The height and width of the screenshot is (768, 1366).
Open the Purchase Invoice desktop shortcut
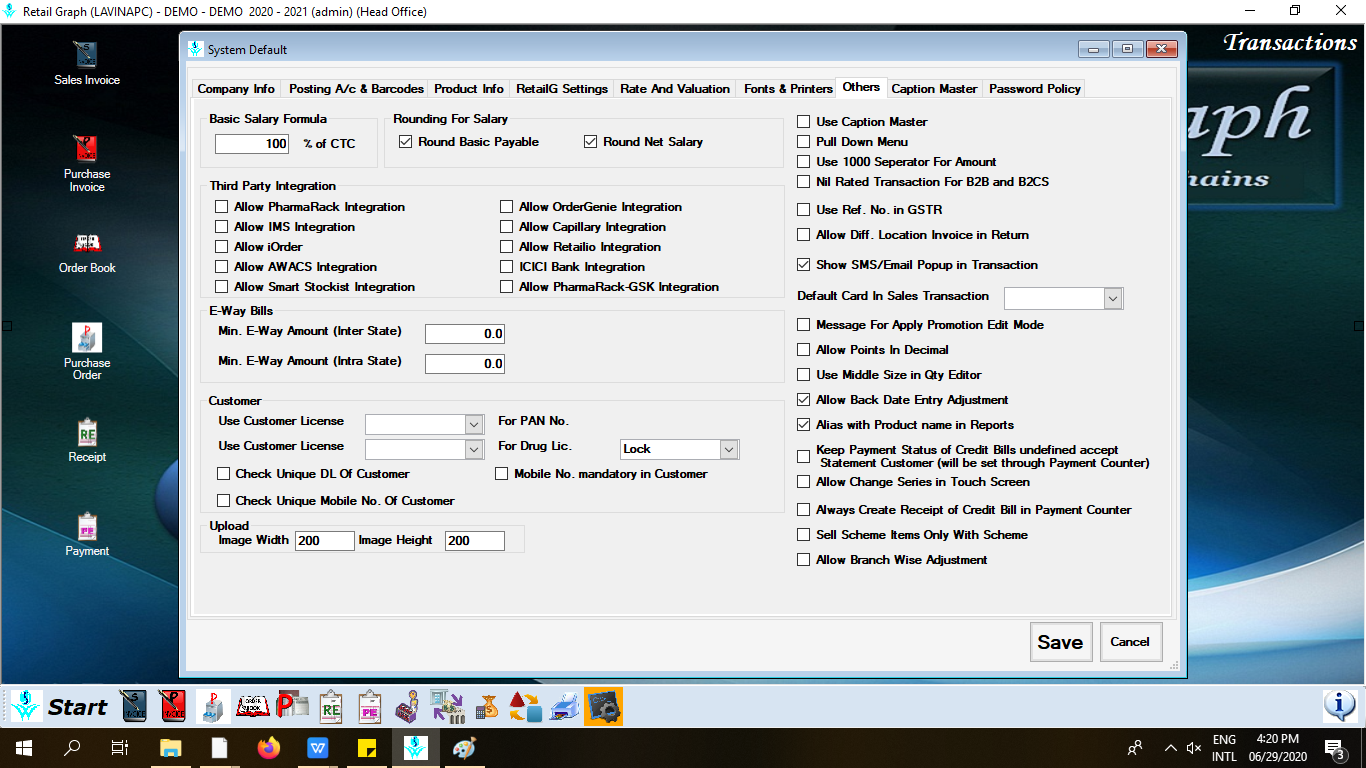click(87, 162)
